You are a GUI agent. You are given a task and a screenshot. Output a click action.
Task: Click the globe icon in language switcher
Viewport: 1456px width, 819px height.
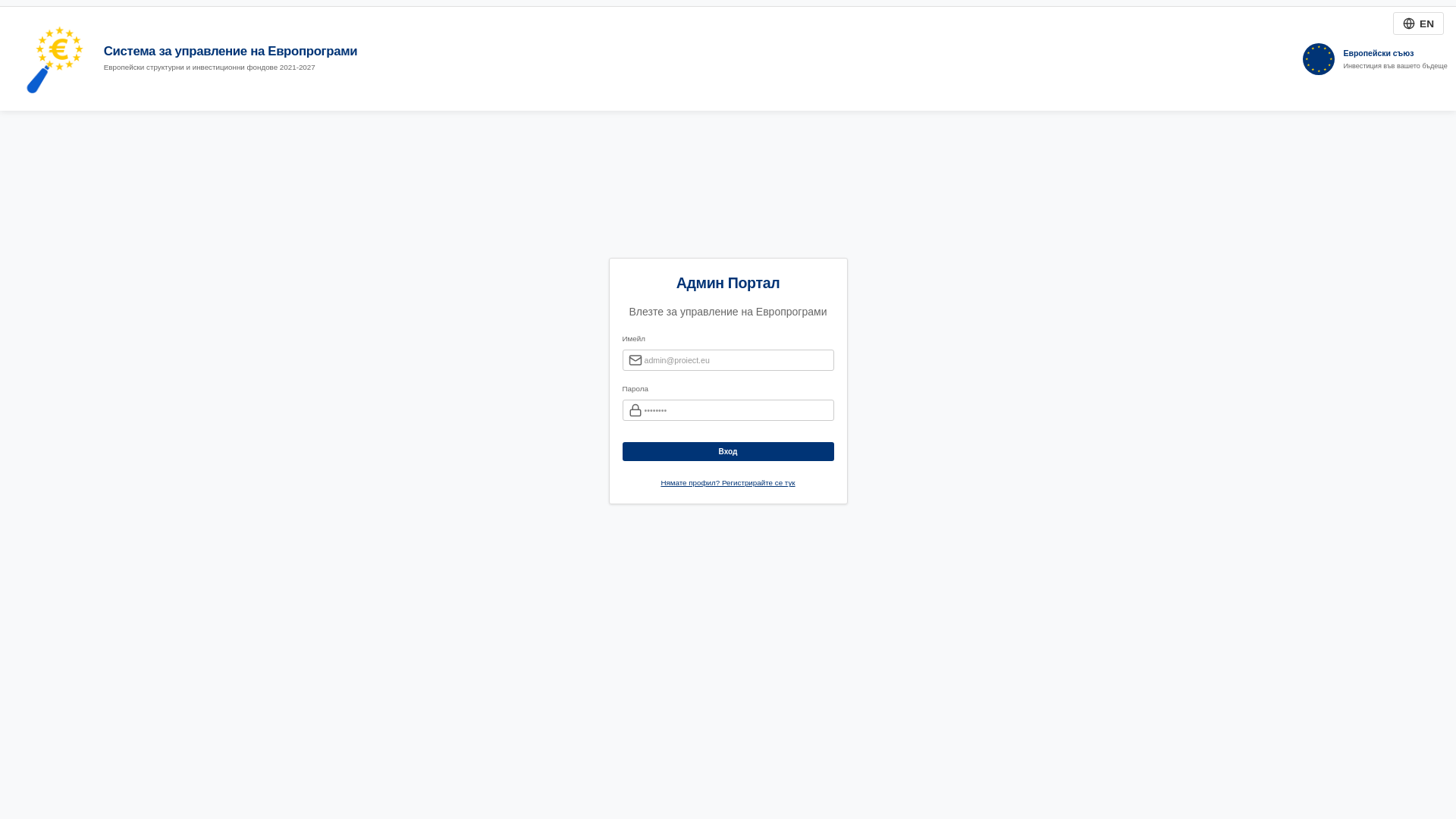(x=1409, y=24)
